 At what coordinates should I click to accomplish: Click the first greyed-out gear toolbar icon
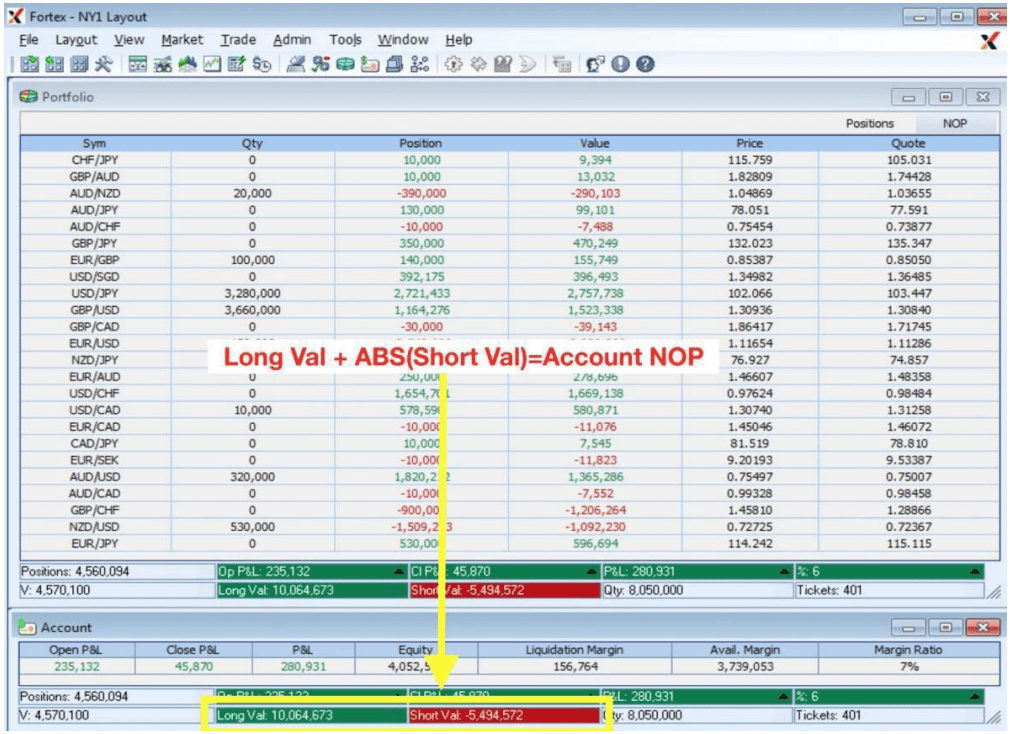pyautogui.click(x=453, y=64)
